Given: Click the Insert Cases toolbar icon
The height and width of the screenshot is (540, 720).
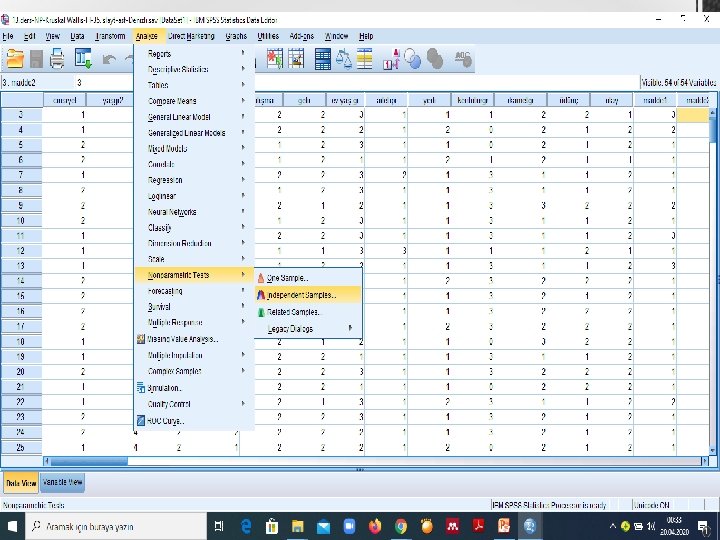Looking at the screenshot, I should [275, 59].
